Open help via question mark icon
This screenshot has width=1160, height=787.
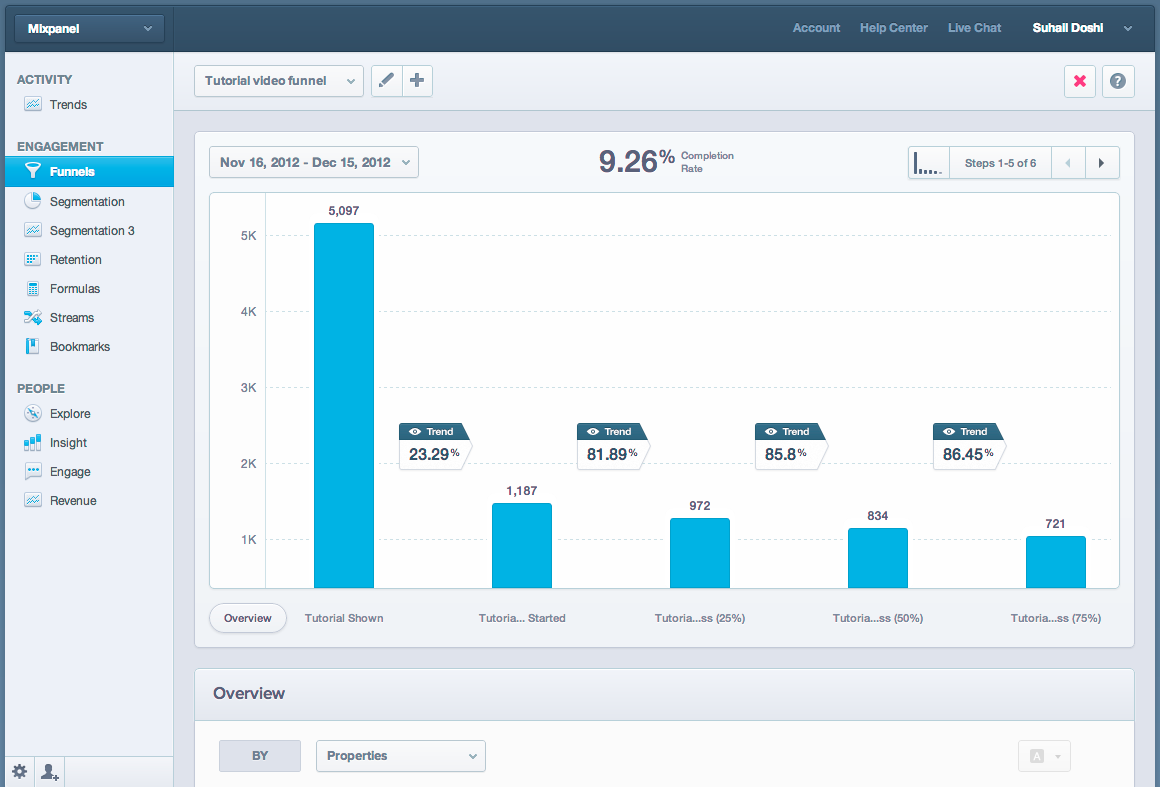(x=1118, y=82)
